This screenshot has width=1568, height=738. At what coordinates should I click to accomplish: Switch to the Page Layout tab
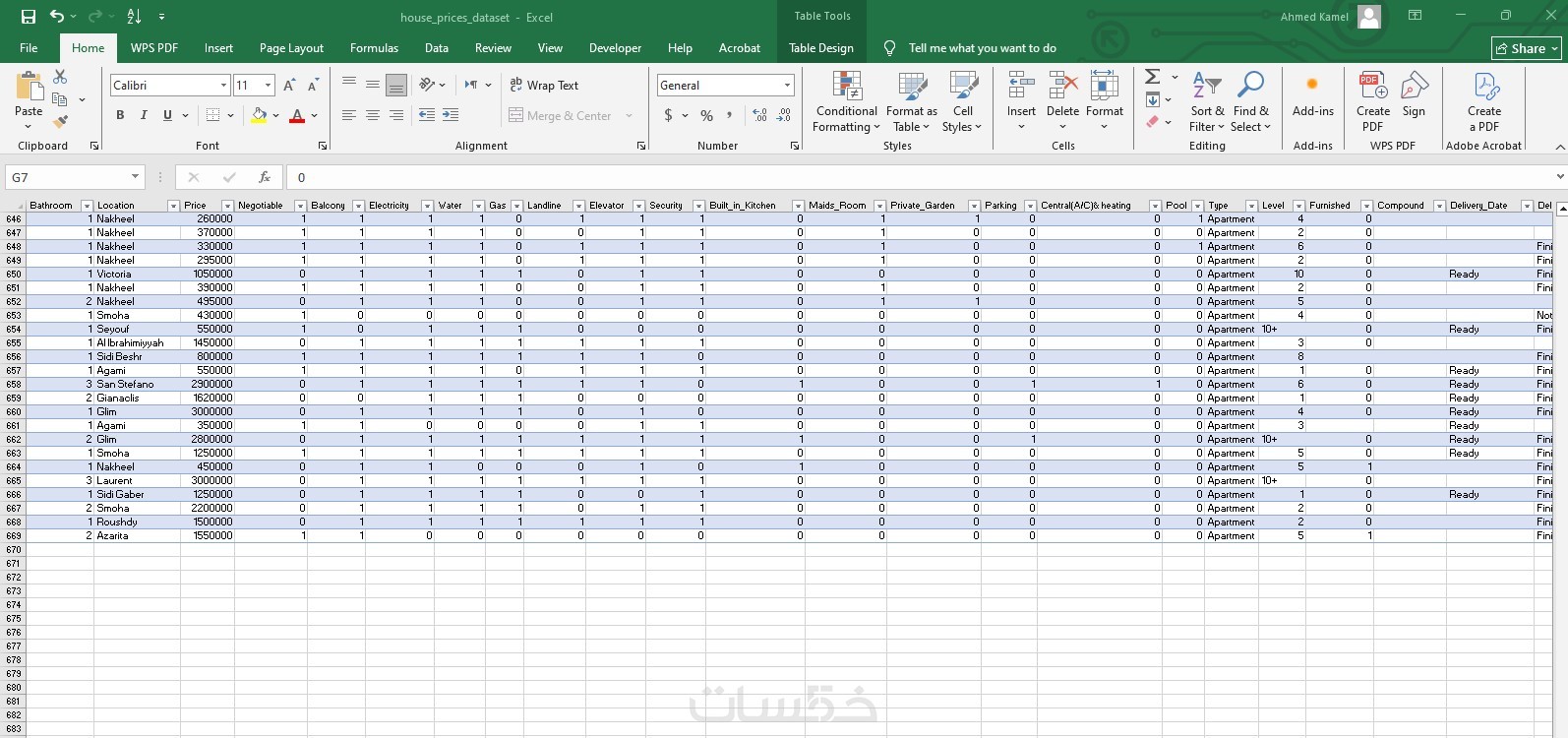[291, 48]
